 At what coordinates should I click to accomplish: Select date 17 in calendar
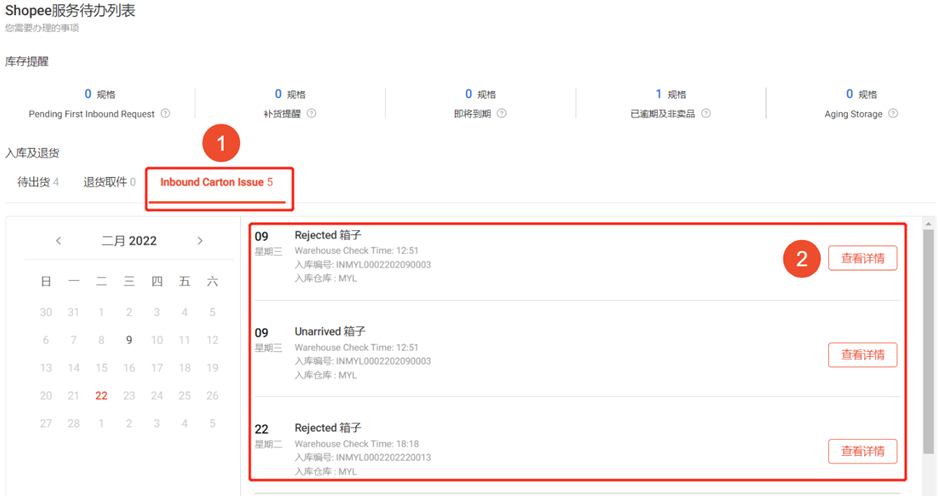(x=156, y=368)
